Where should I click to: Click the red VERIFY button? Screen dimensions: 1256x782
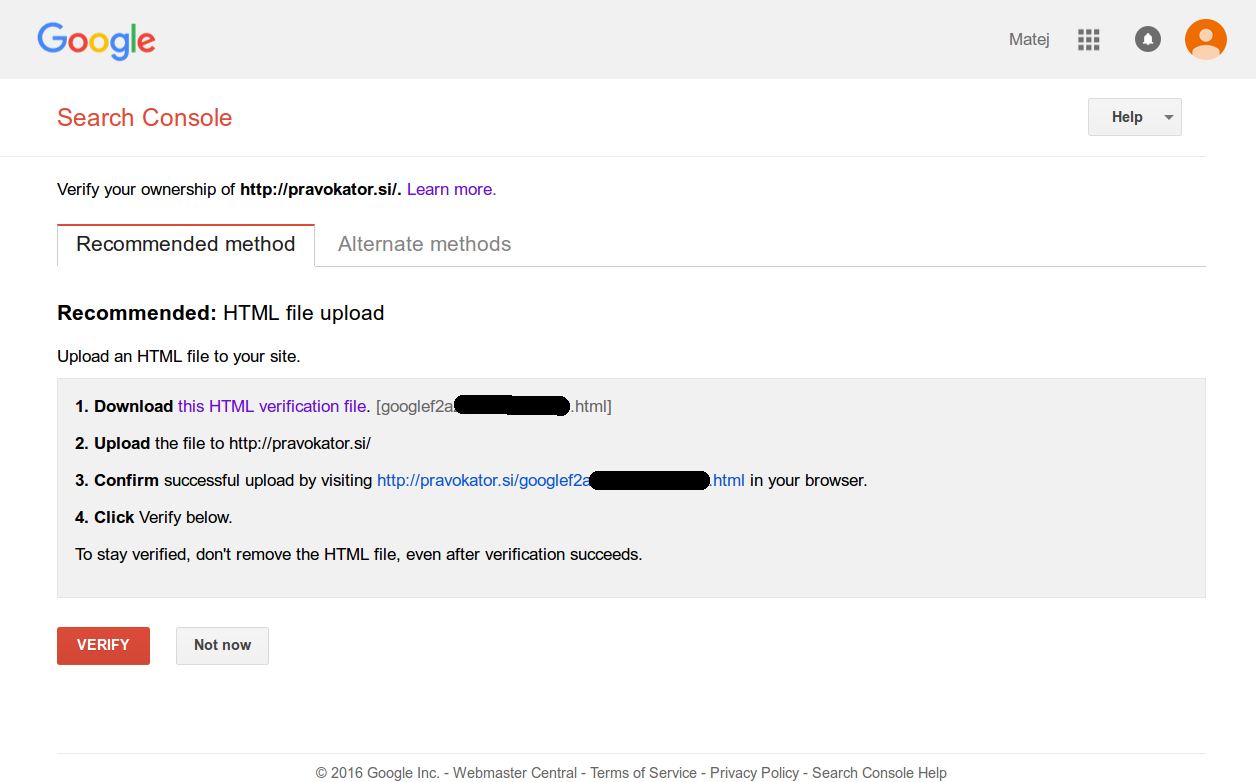click(x=103, y=645)
